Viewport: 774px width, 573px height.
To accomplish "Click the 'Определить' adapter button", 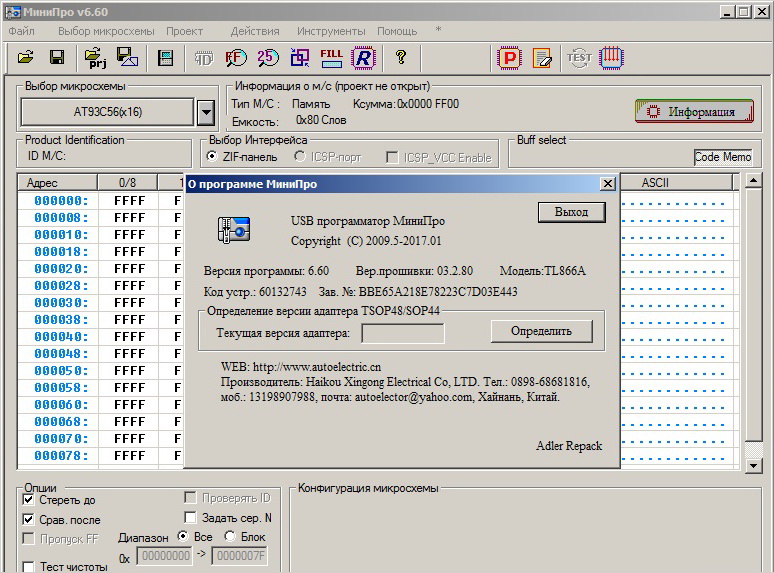I will (x=541, y=331).
